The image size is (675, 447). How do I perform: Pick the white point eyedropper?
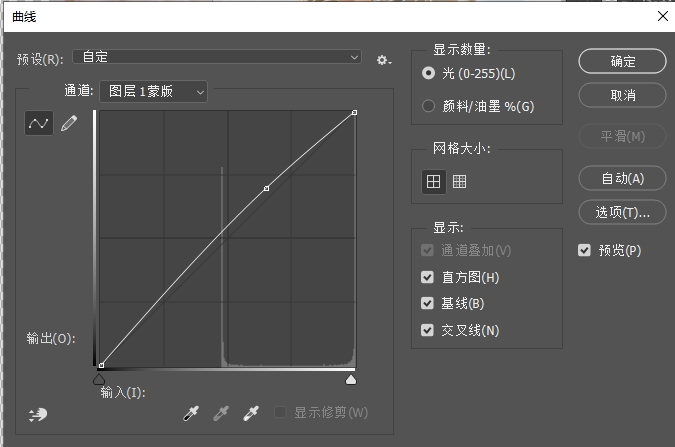253,414
